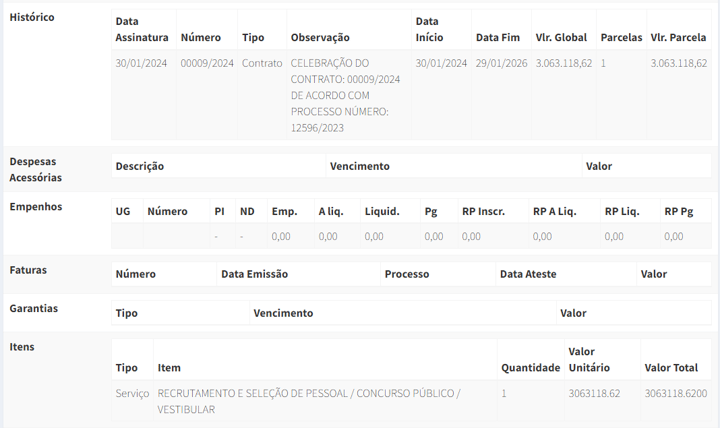Click the Liquid. column header in Empenhos
The width and height of the screenshot is (720, 428).
tap(382, 212)
